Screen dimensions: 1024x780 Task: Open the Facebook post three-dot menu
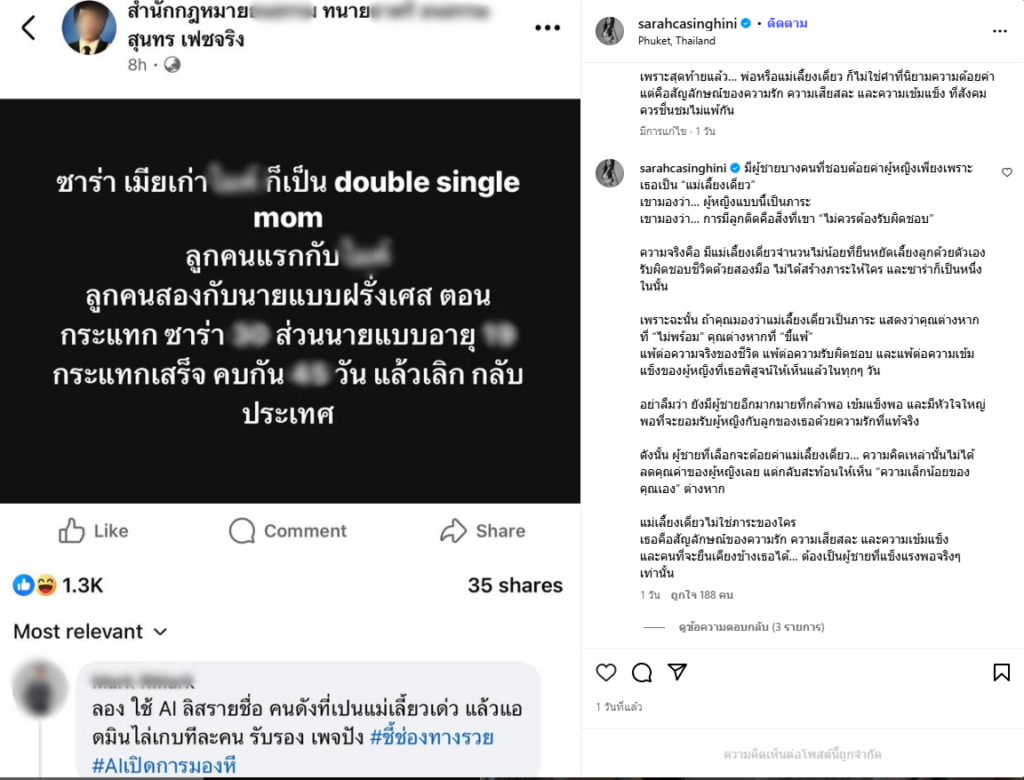tap(547, 27)
